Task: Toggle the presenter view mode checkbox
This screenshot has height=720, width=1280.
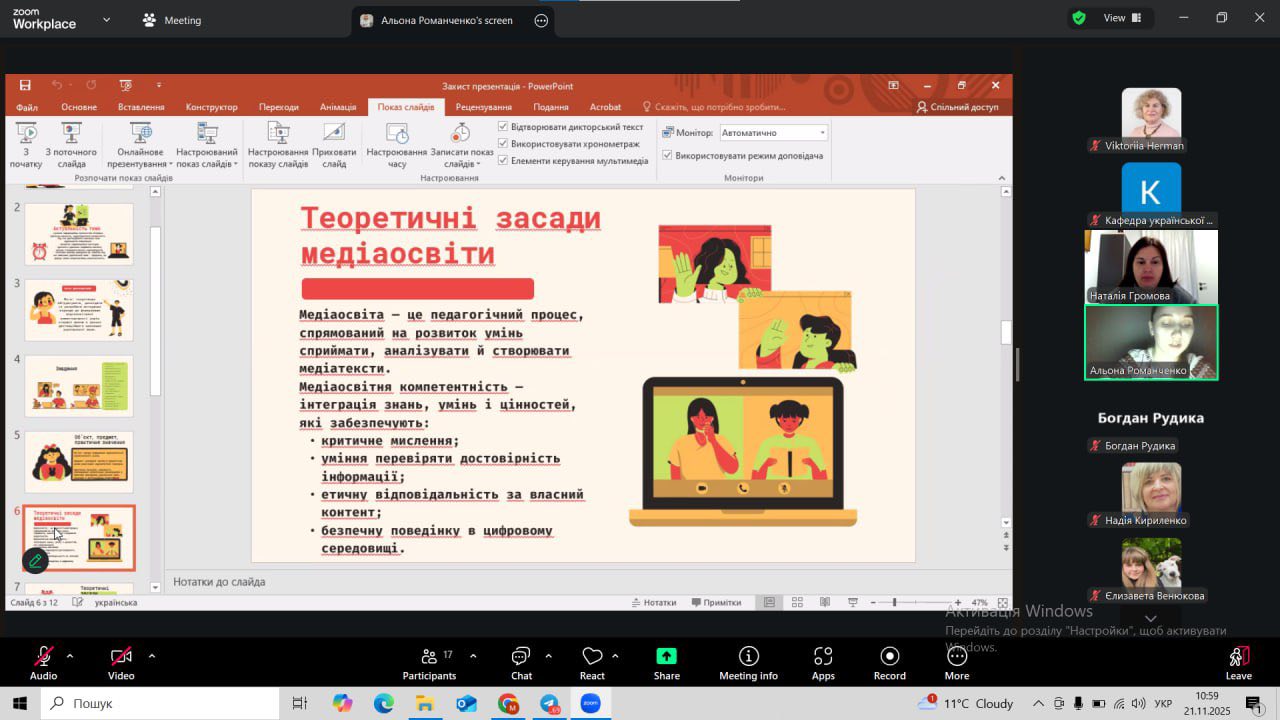Action: coord(667,156)
